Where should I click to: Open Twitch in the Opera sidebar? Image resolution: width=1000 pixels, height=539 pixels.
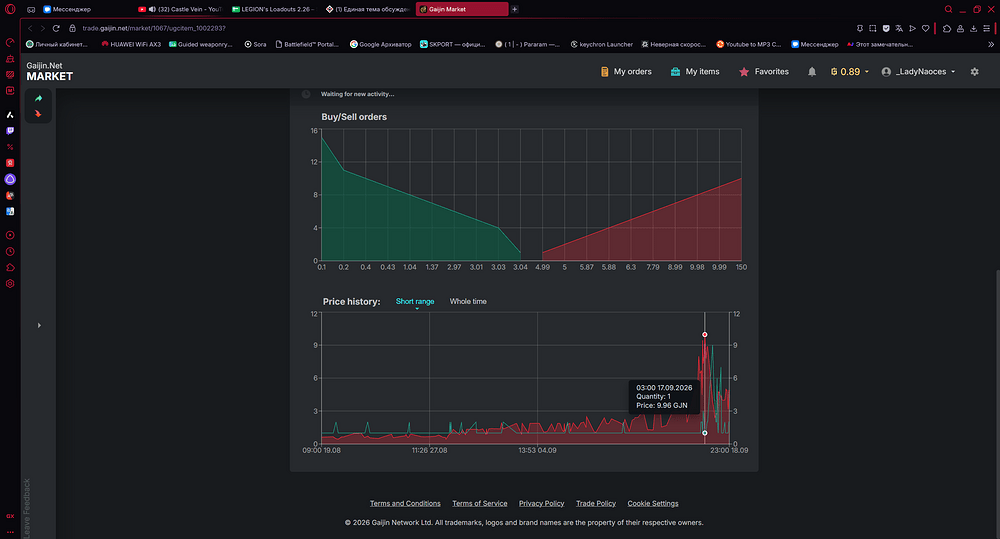coord(10,131)
